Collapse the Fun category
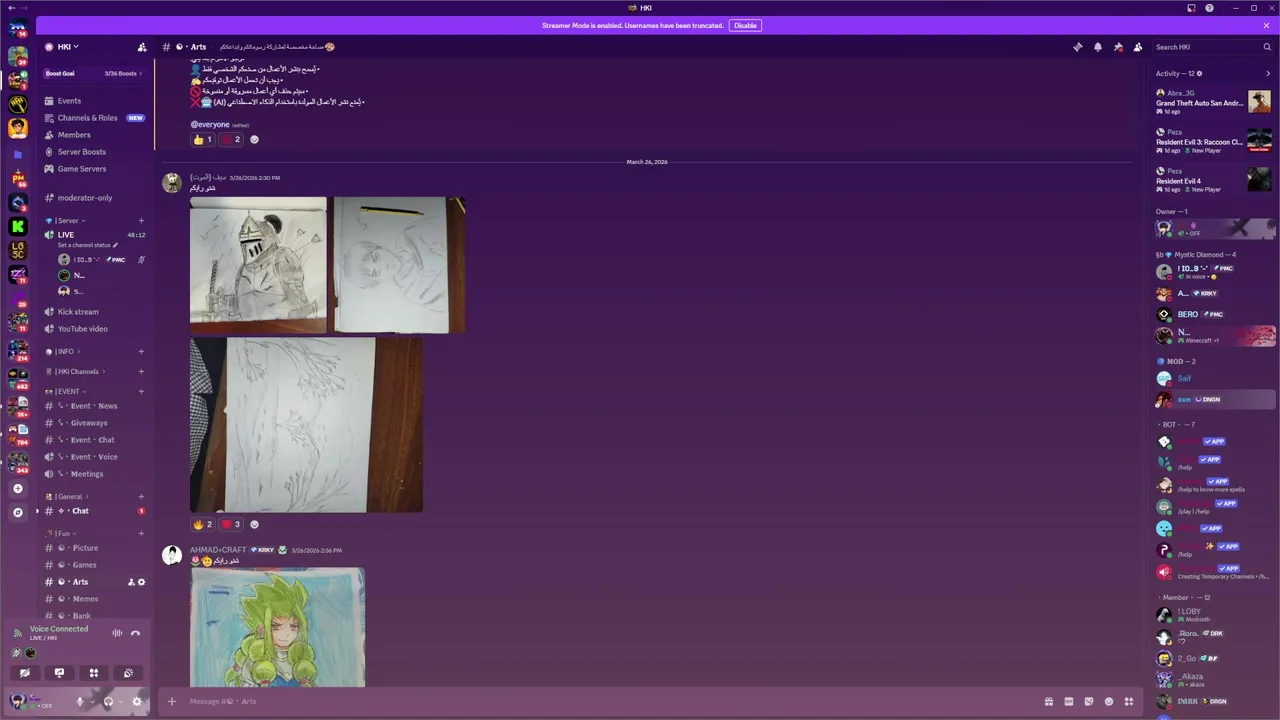This screenshot has width=1280, height=720. pos(61,534)
